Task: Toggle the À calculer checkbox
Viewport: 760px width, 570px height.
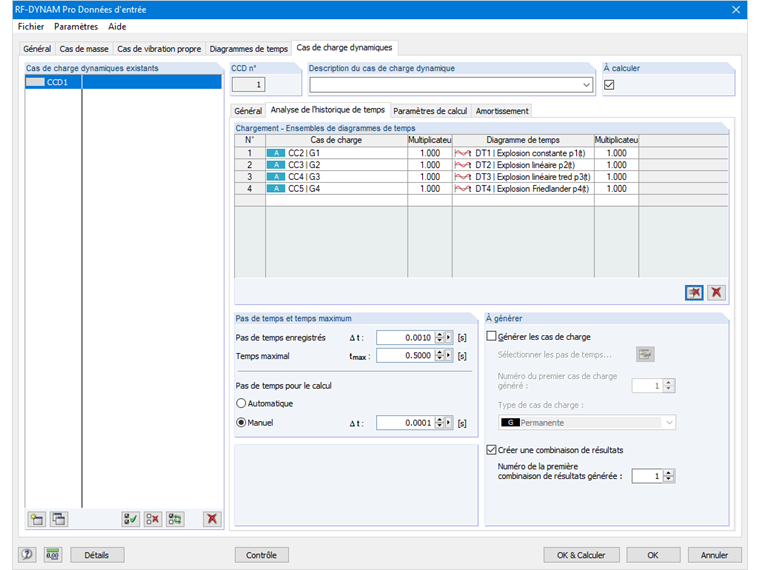Action: tap(609, 85)
